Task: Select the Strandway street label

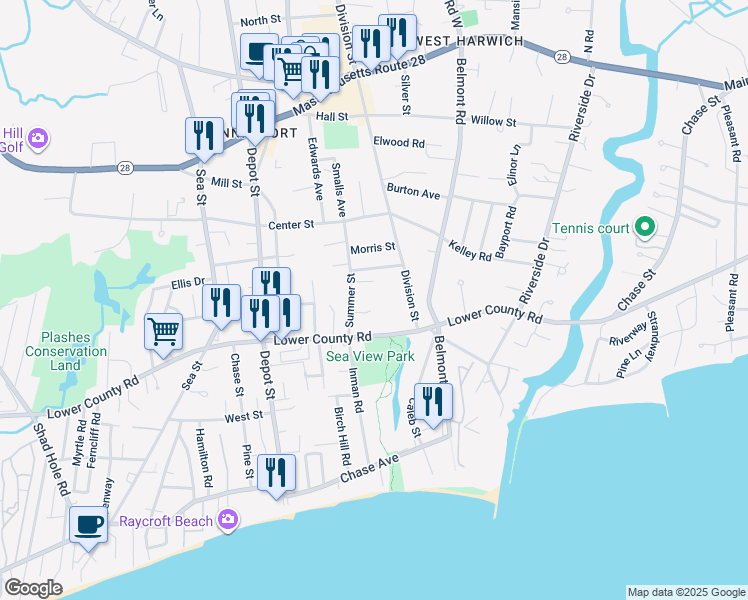Action: 652,336
